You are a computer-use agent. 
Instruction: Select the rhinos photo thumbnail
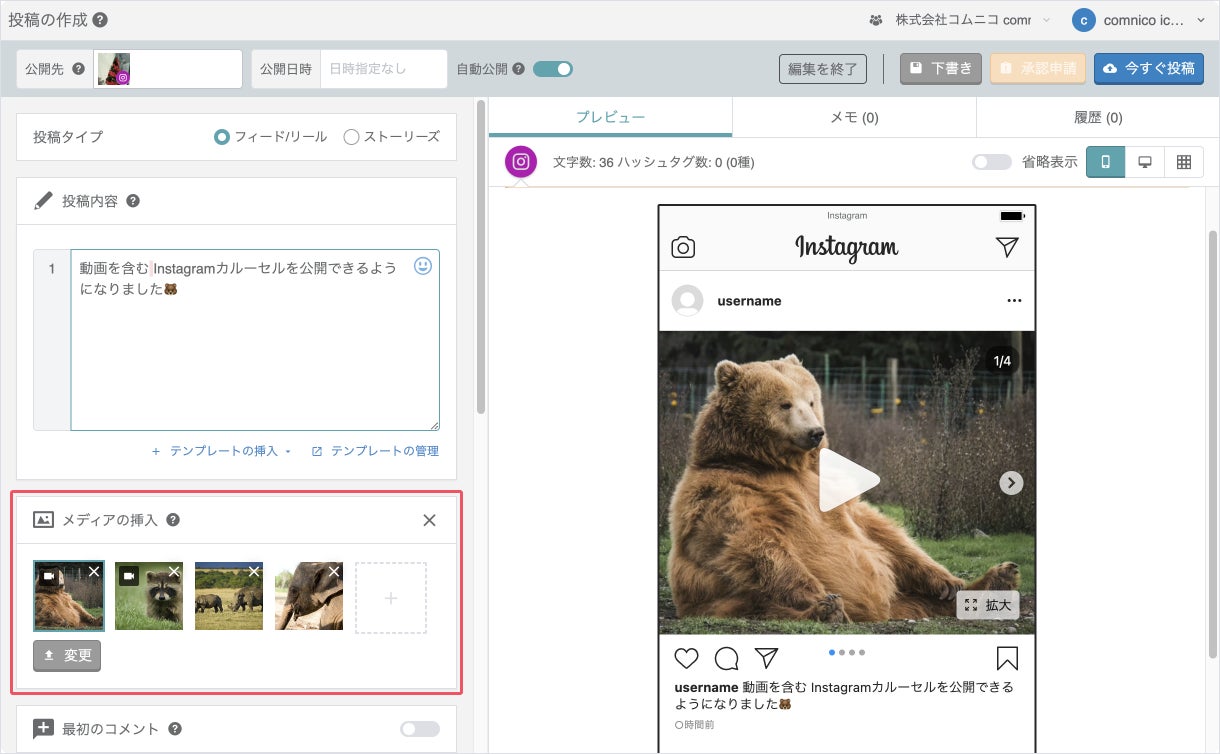[x=229, y=596]
